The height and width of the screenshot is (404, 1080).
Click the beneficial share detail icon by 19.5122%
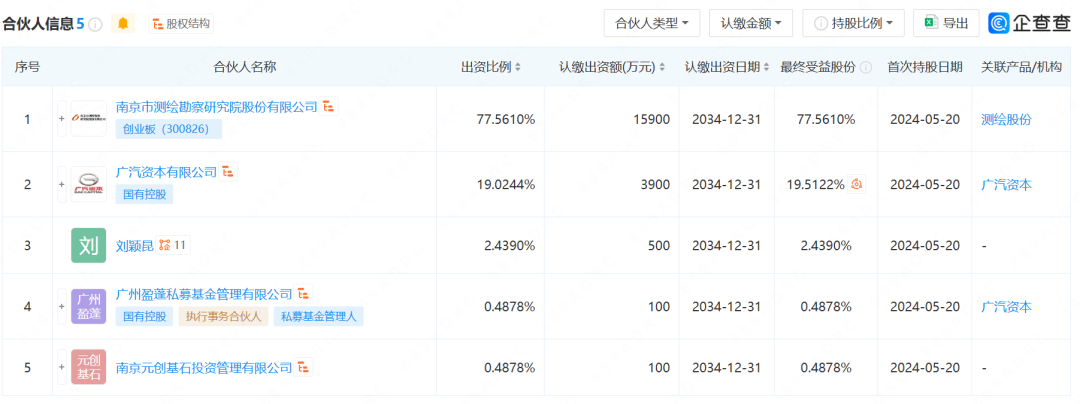pyautogui.click(x=857, y=185)
